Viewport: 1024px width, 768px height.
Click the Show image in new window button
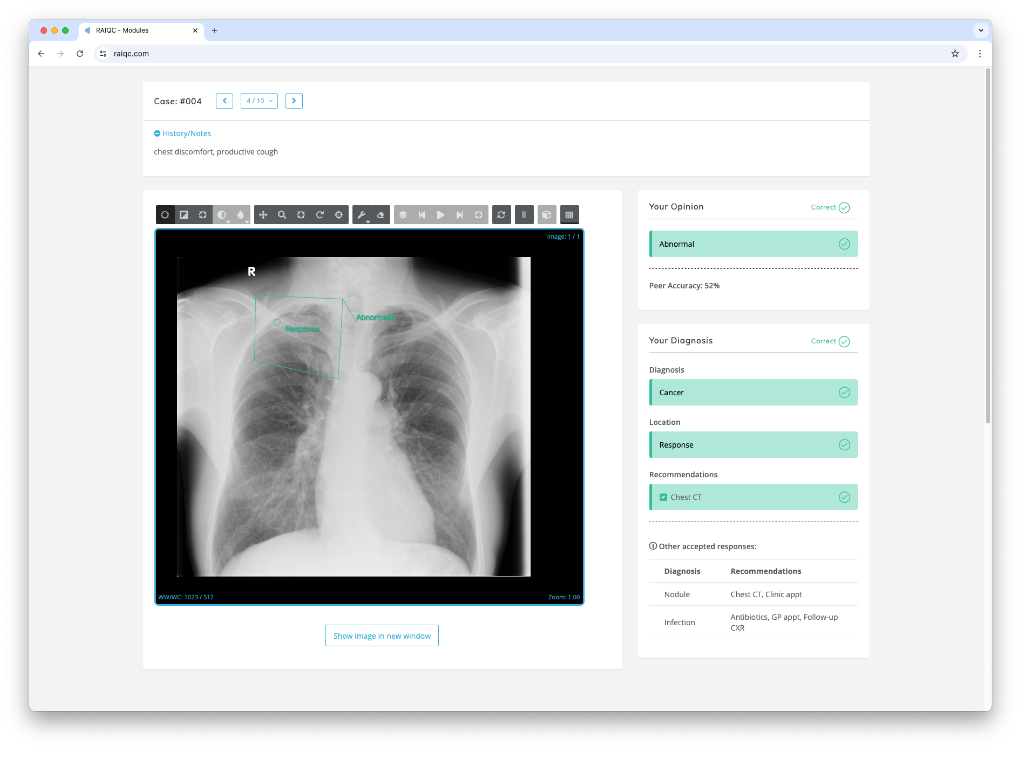point(381,635)
